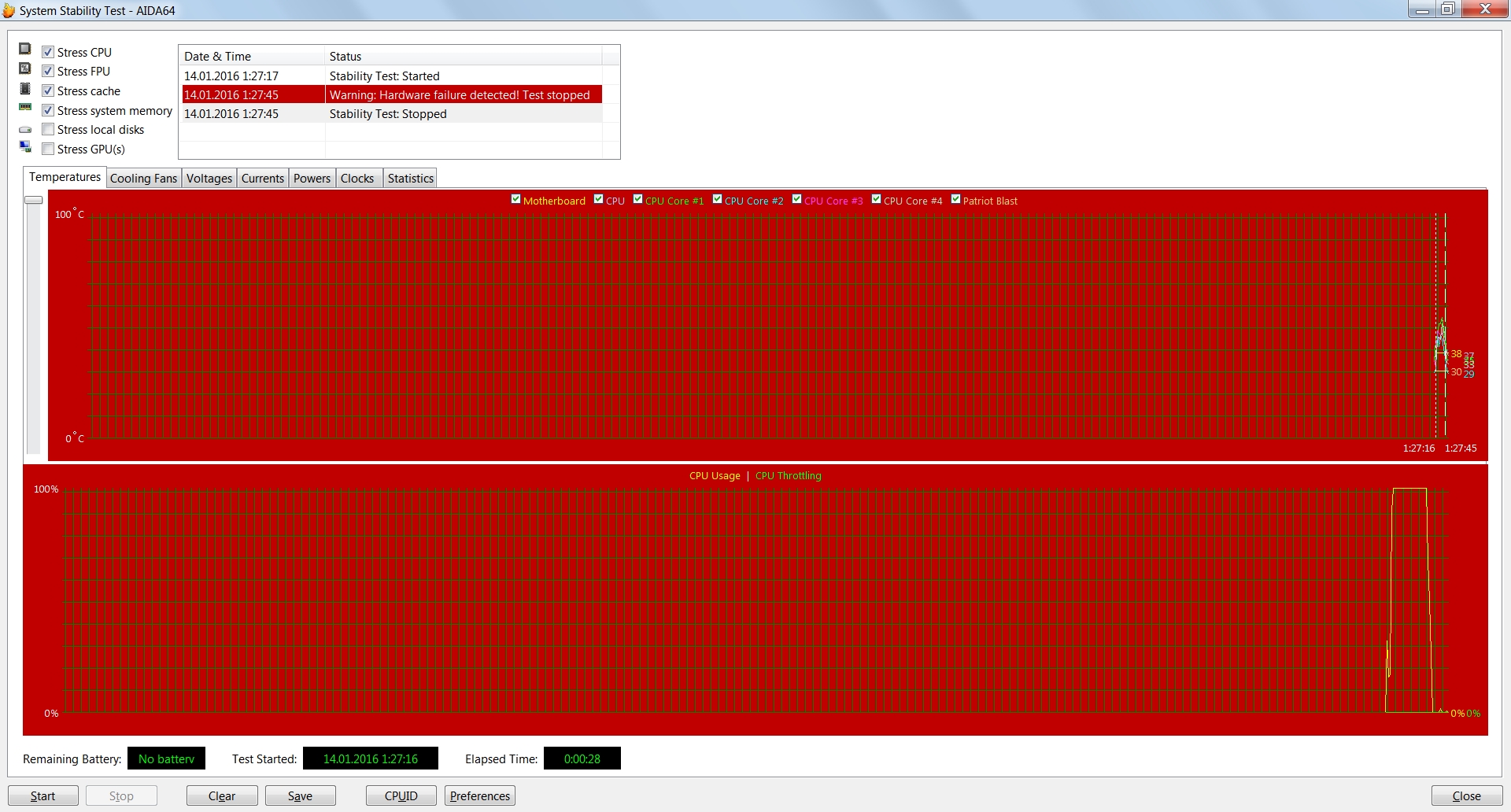
Task: Open the Statistics tab
Action: [x=410, y=179]
